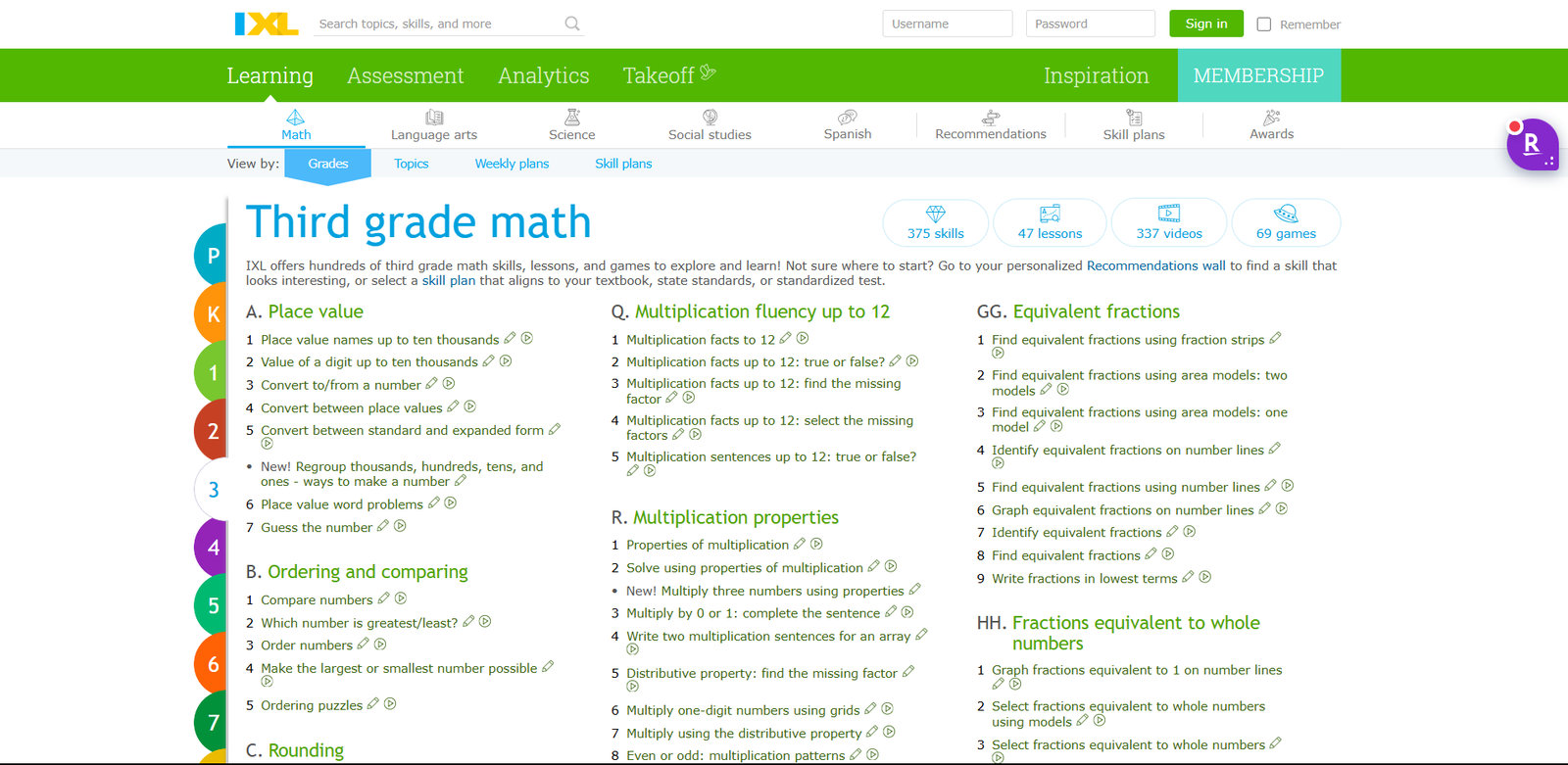Click the Sign in button

point(1206,24)
